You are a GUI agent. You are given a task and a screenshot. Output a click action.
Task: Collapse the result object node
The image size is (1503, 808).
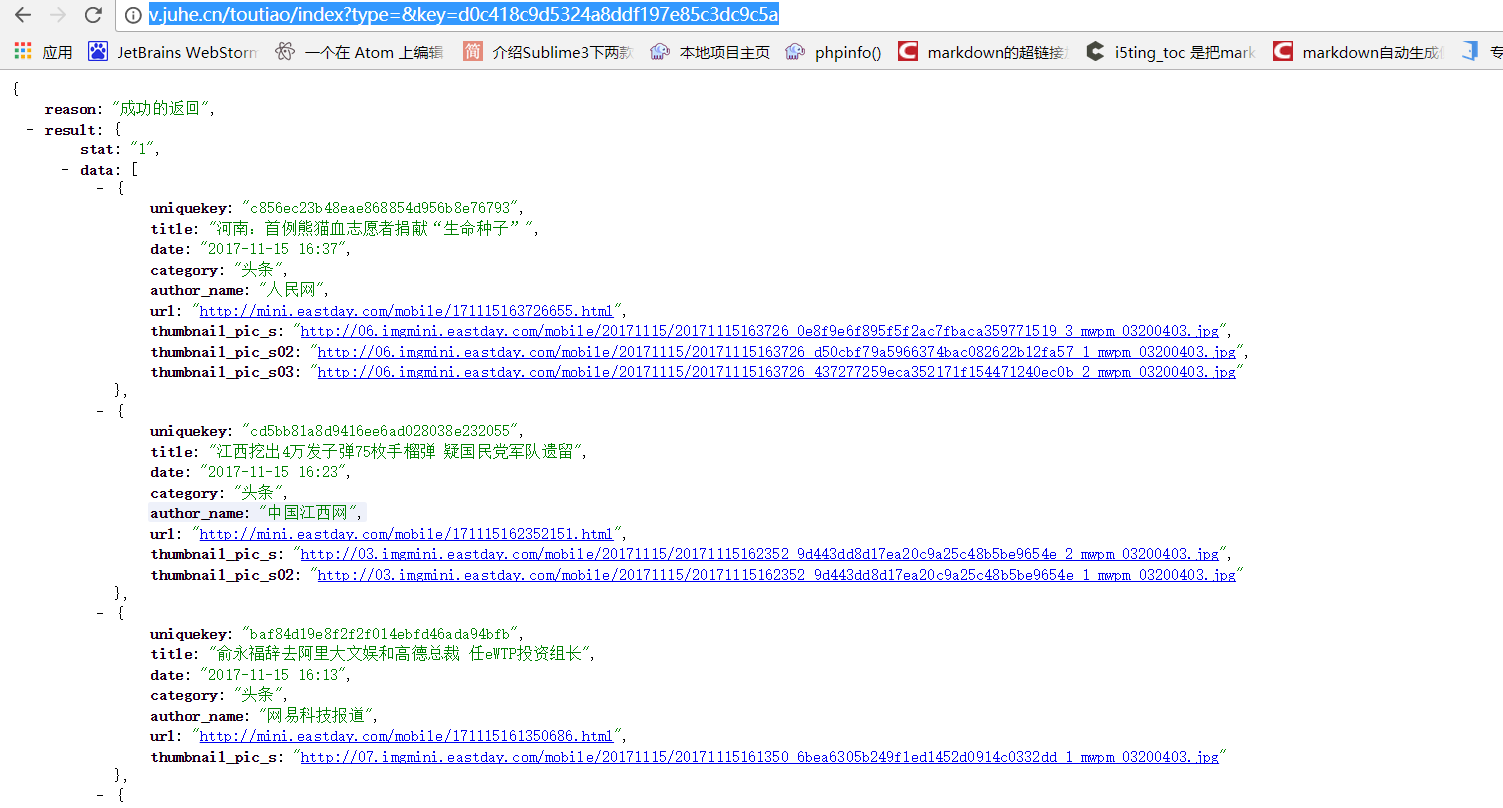tap(30, 130)
